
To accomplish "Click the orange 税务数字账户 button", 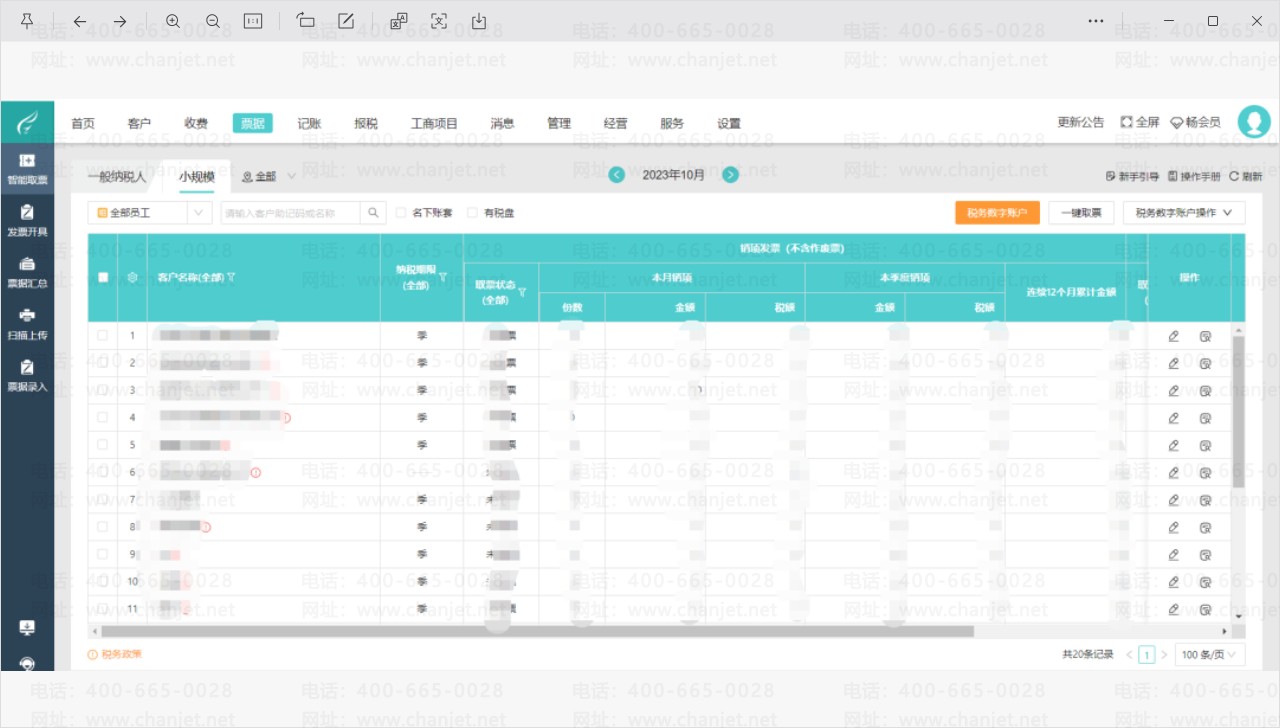I will click(997, 213).
